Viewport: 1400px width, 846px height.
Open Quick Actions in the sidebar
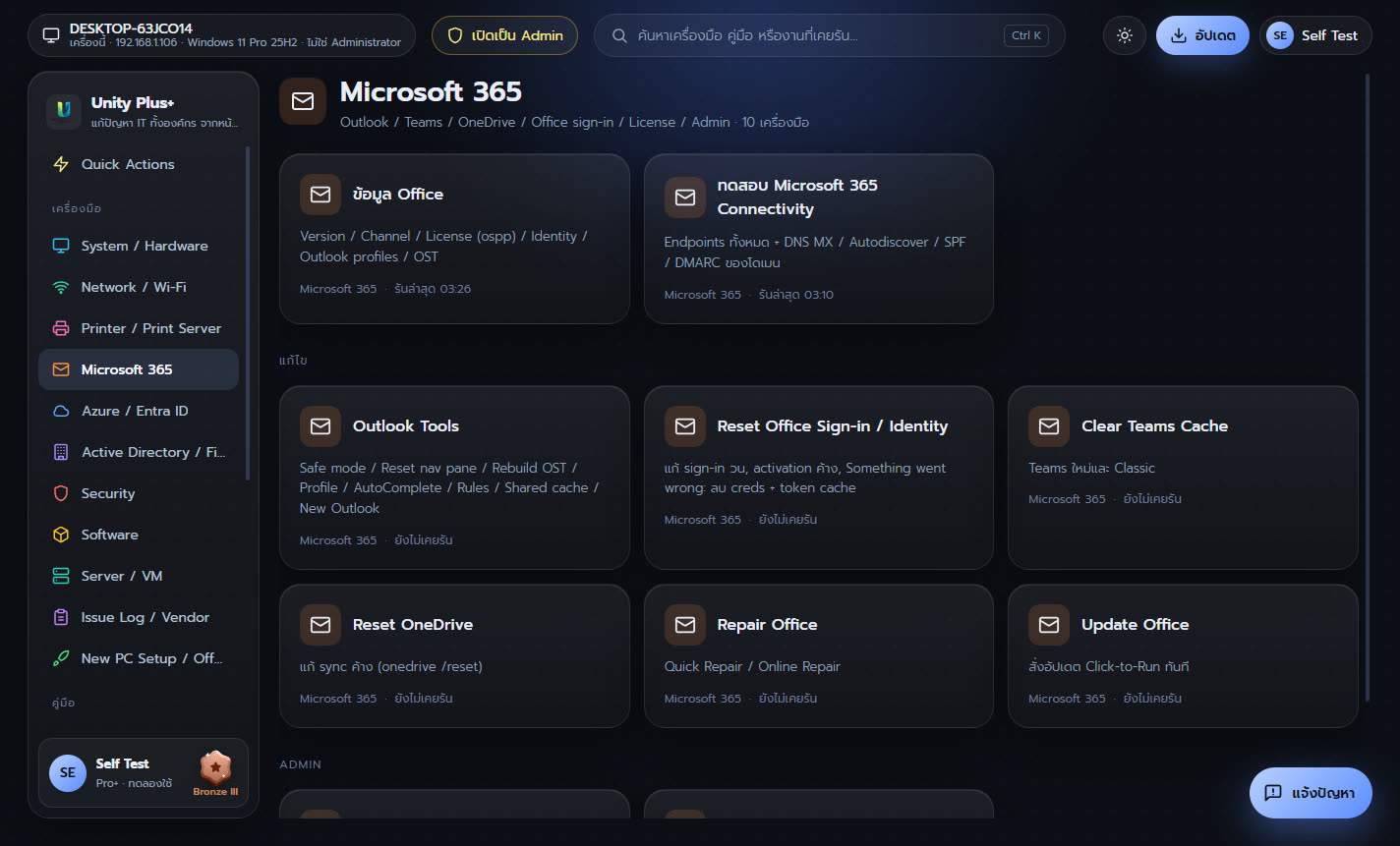pyautogui.click(x=138, y=164)
